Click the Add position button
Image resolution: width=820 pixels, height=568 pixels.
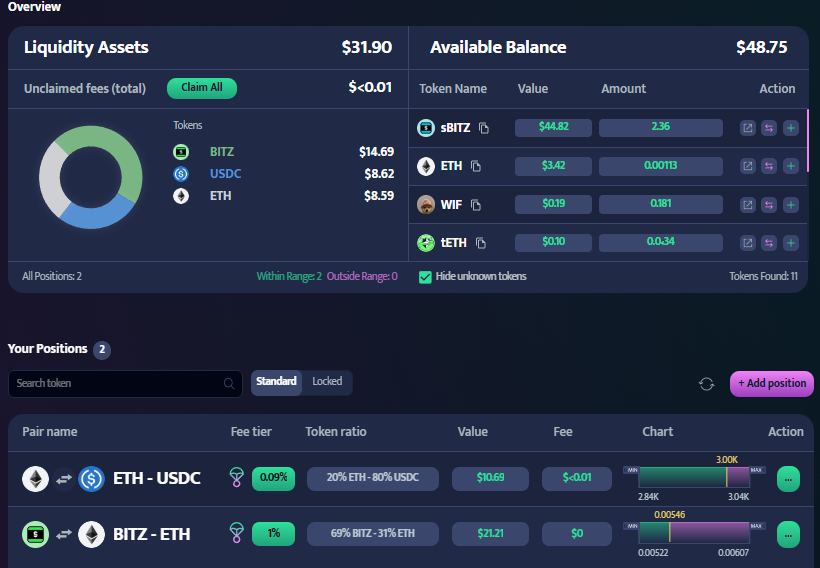point(771,383)
